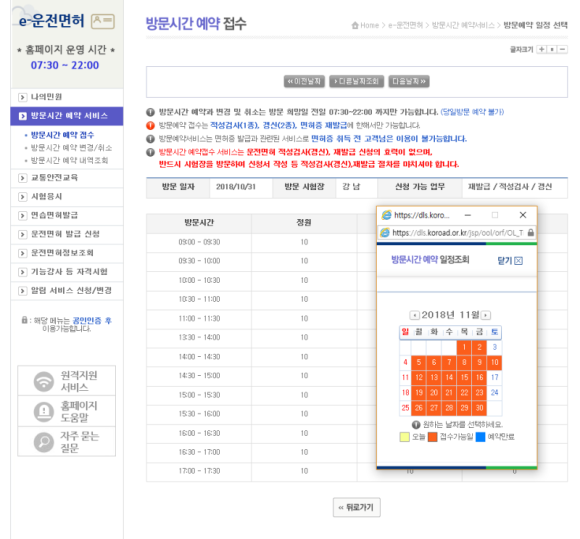580x539 pixels.
Task: Click the 뒤로가기 button
Action: coord(356,507)
